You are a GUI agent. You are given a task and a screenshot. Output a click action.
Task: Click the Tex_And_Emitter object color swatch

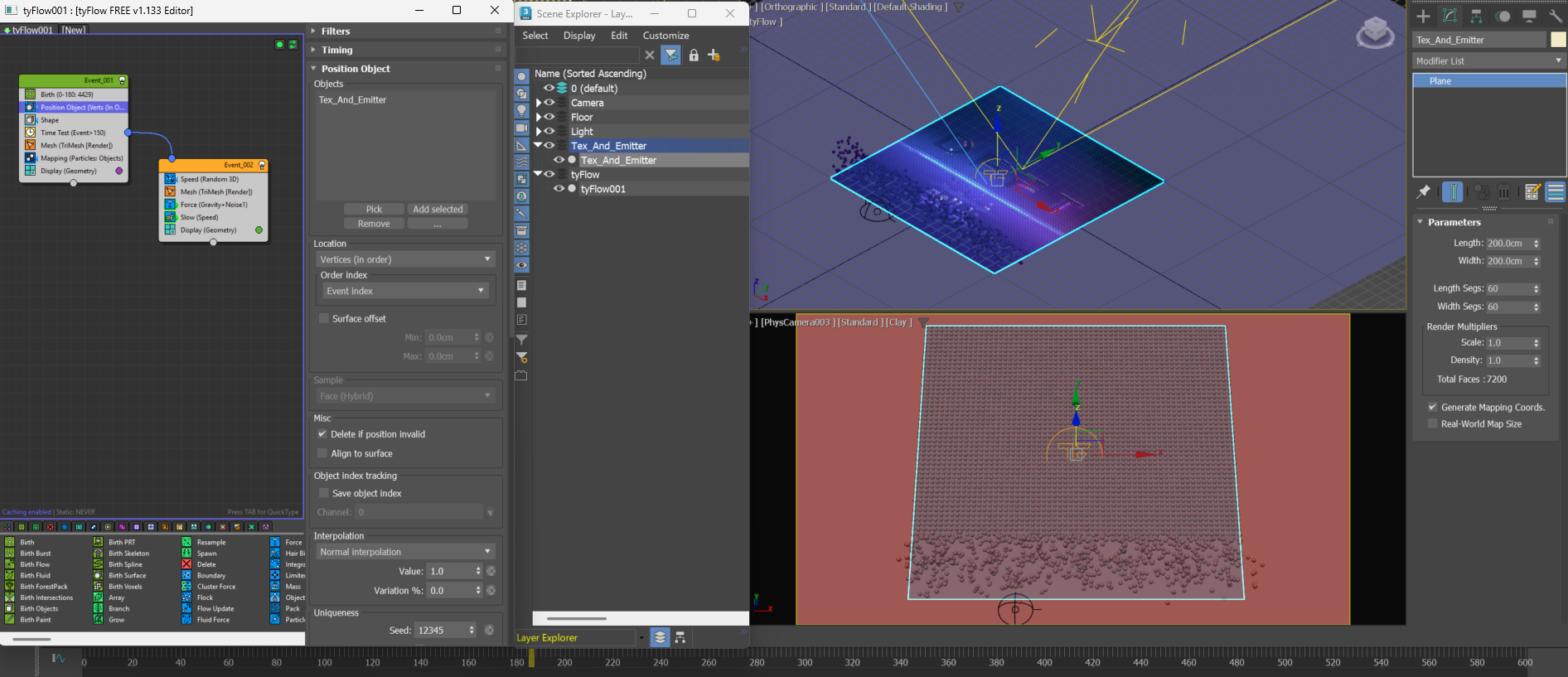(1558, 40)
